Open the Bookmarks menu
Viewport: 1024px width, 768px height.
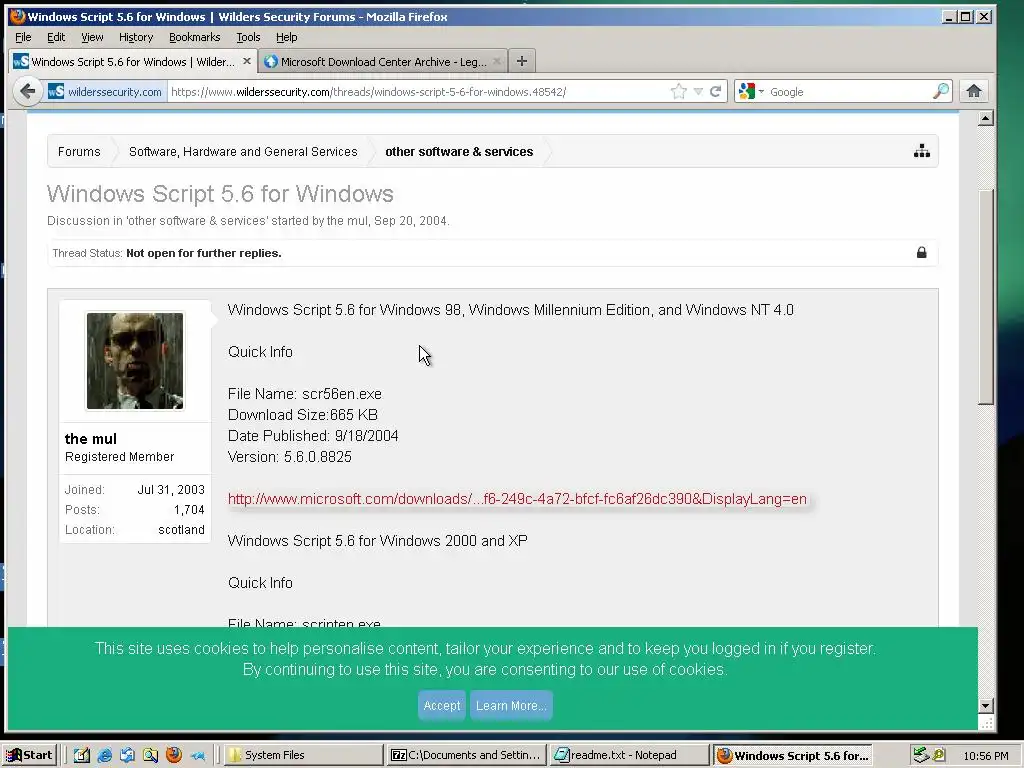195,37
